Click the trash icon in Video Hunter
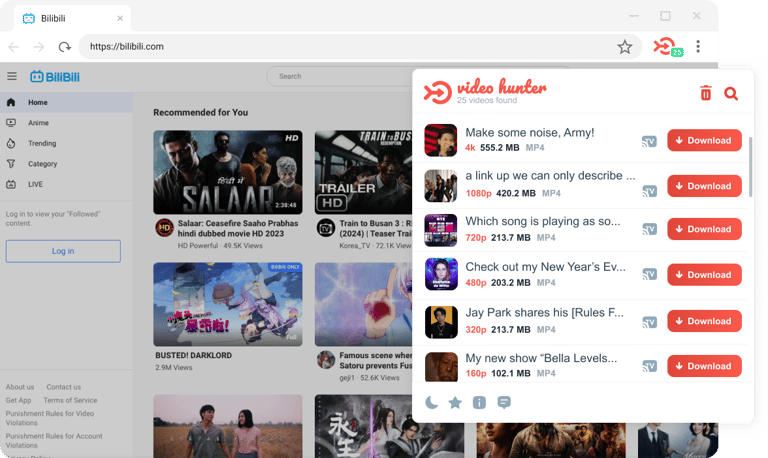This screenshot has width=768, height=458. coord(705,93)
